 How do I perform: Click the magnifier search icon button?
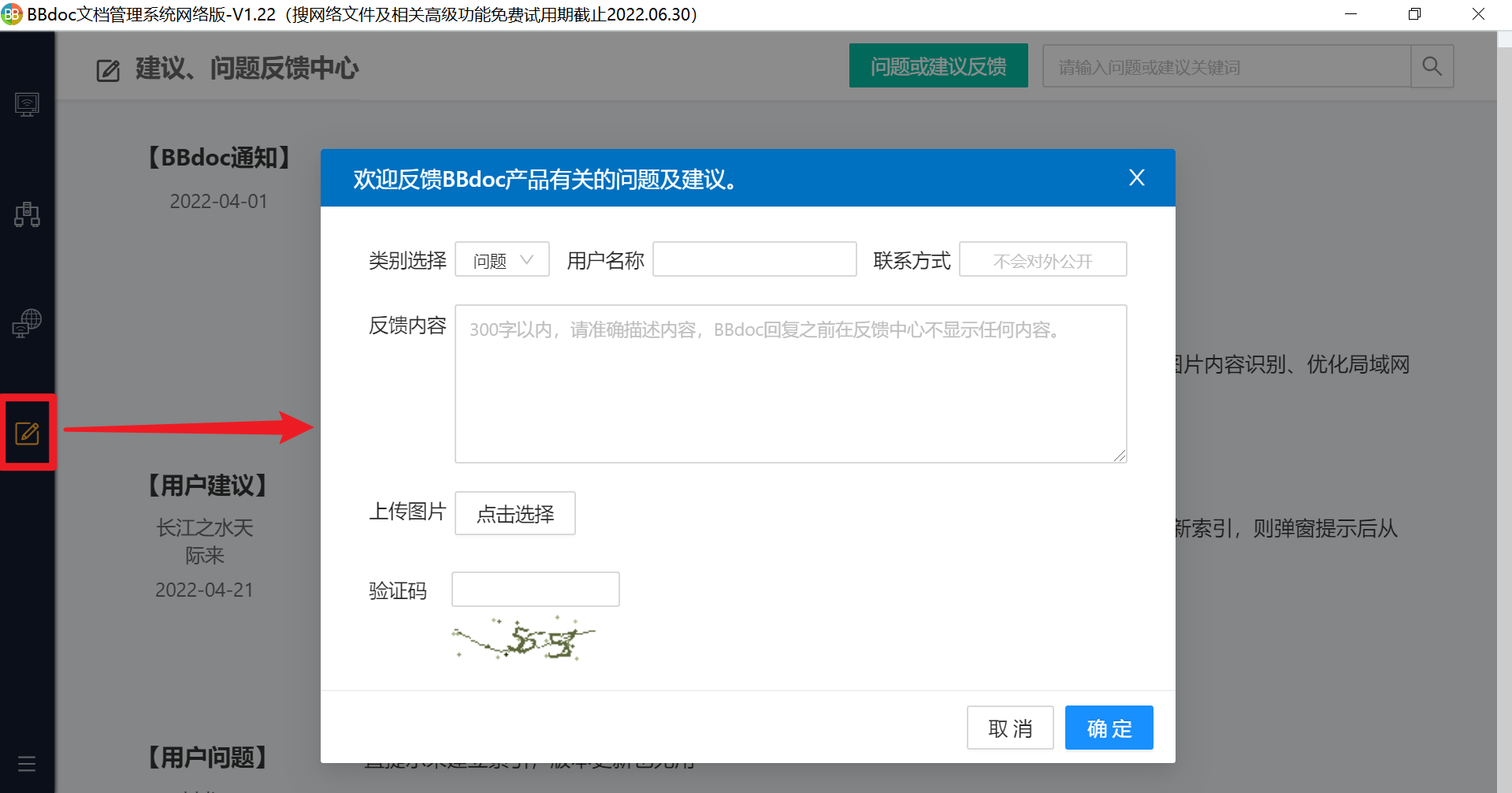click(x=1432, y=66)
